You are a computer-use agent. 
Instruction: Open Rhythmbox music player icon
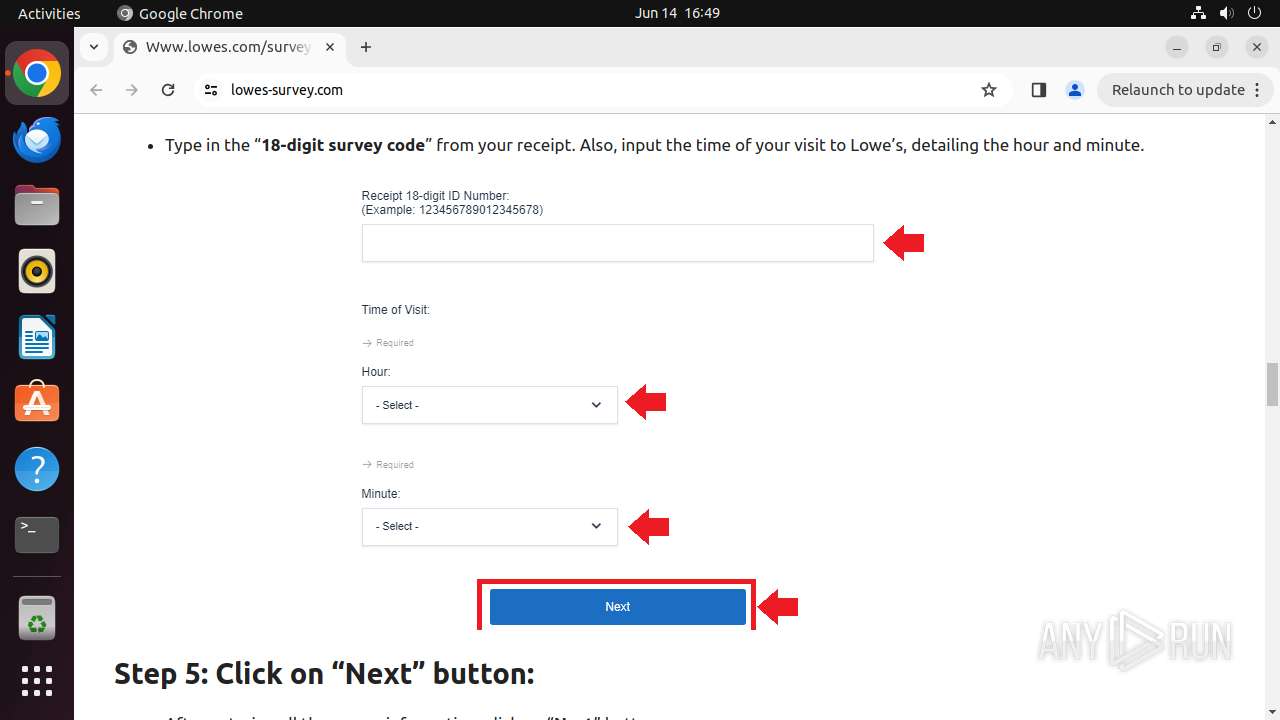tap(37, 271)
